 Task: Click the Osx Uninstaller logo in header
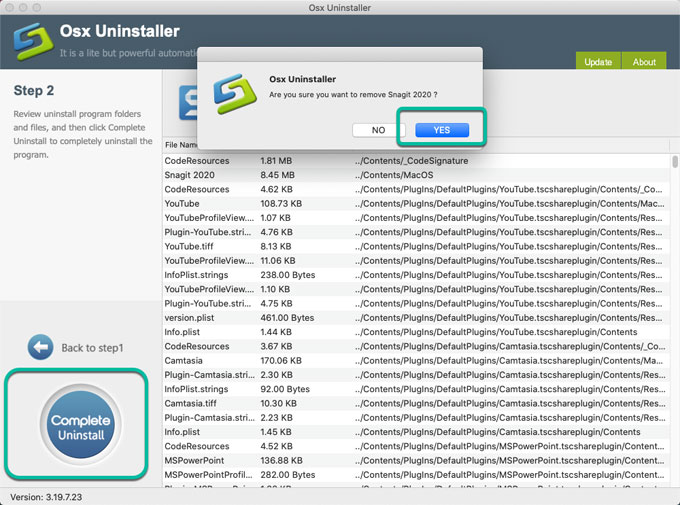click(x=33, y=41)
